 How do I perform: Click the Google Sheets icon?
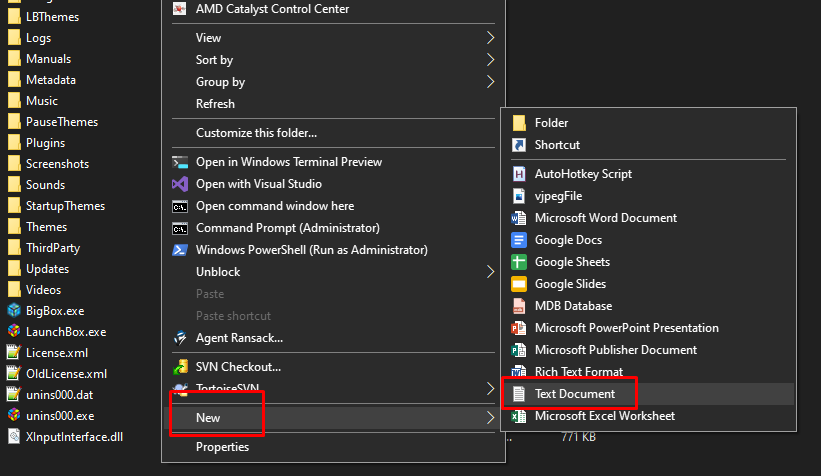pyautogui.click(x=519, y=262)
